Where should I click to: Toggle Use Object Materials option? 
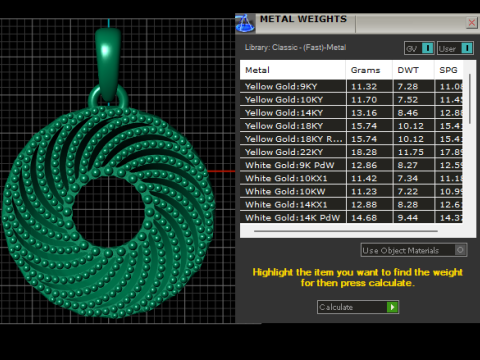coord(414,250)
